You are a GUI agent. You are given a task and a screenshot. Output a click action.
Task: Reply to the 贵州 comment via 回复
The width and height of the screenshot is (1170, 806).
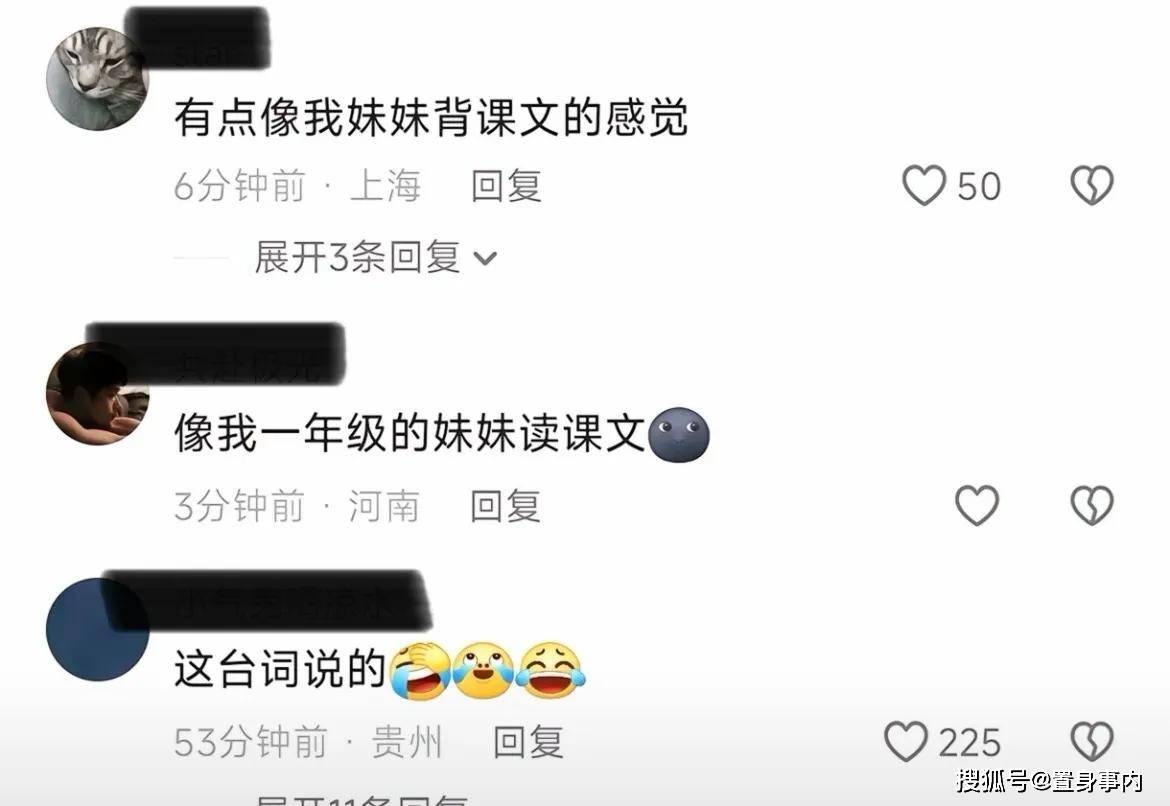pos(528,742)
